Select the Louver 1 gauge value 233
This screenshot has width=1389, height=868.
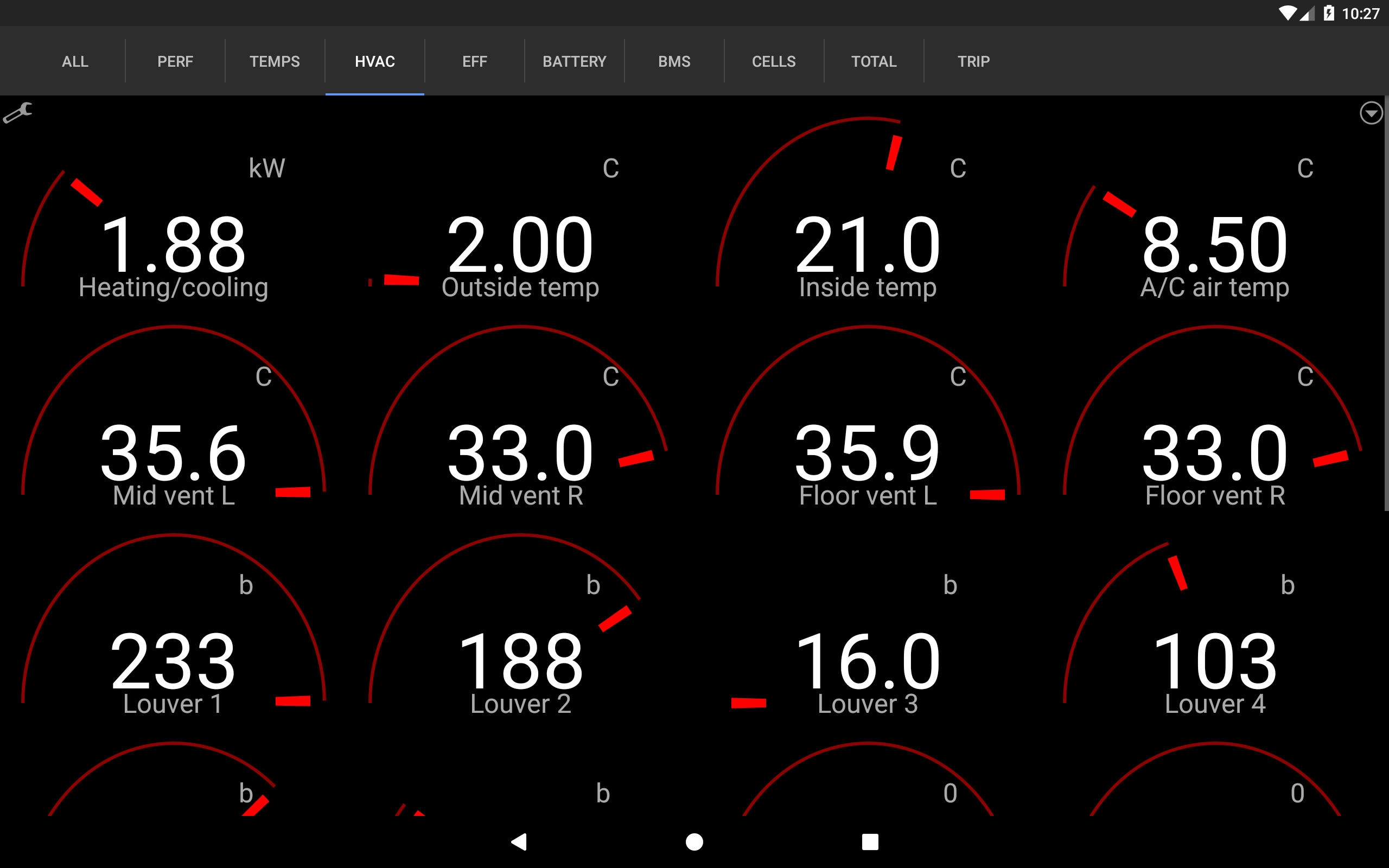[173, 662]
